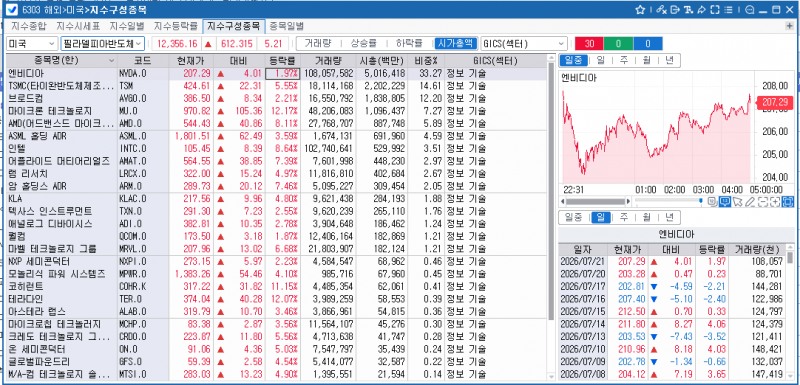Switch chart period to 주 above Nvidia chart
The width and height of the screenshot is (800, 385).
point(623,60)
